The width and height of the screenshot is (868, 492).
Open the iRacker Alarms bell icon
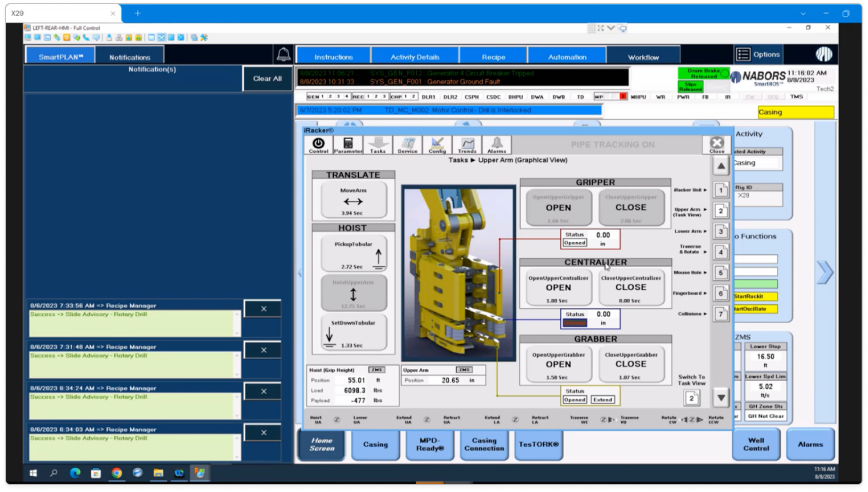click(x=497, y=144)
